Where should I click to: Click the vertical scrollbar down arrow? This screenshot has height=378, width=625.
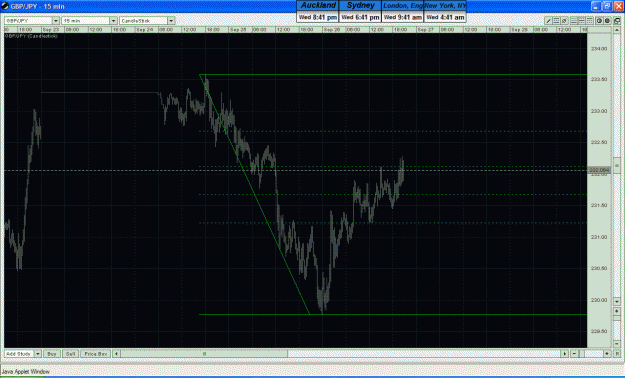[x=617, y=301]
